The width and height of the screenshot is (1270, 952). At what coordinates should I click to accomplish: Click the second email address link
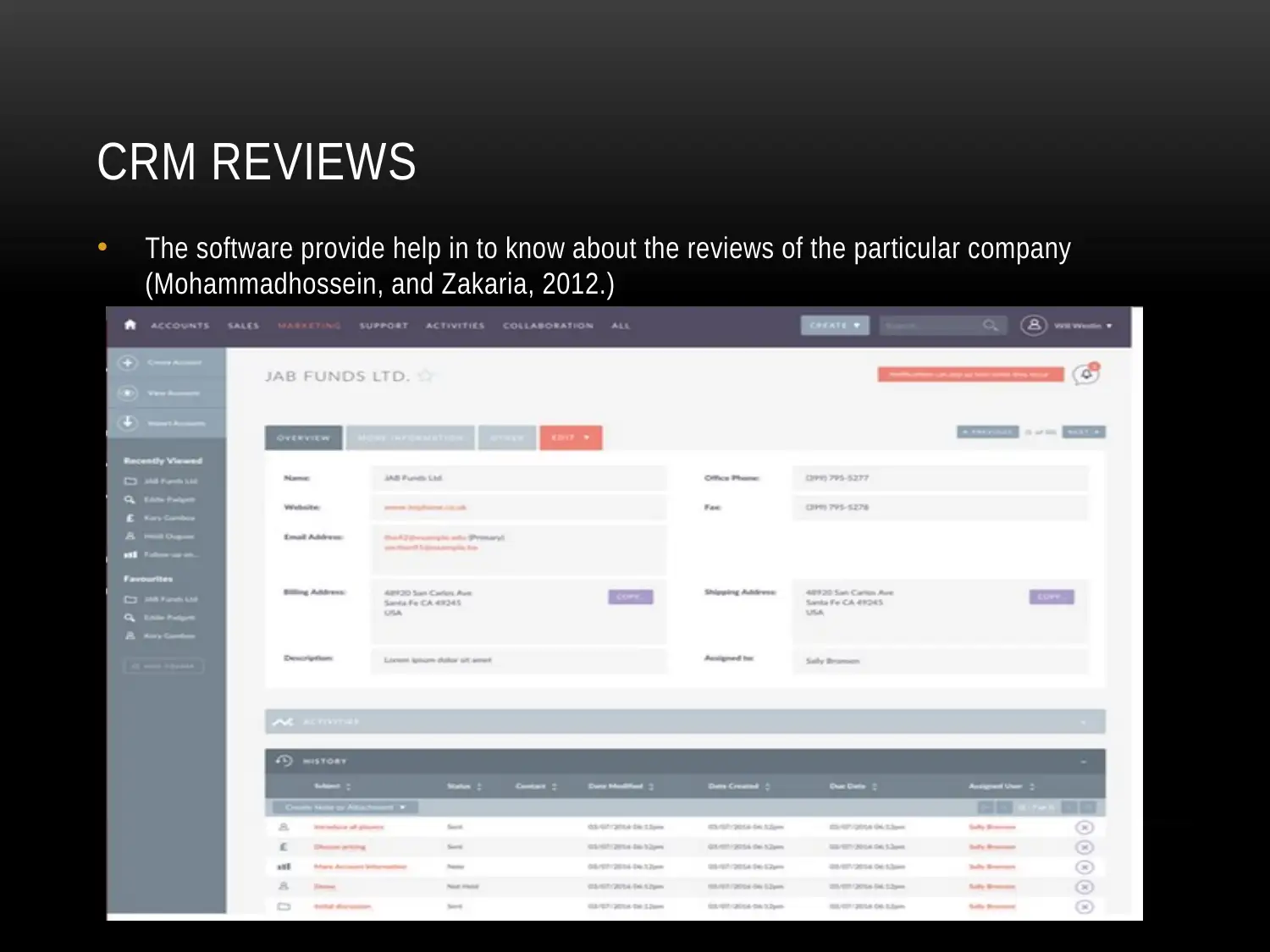point(431,548)
